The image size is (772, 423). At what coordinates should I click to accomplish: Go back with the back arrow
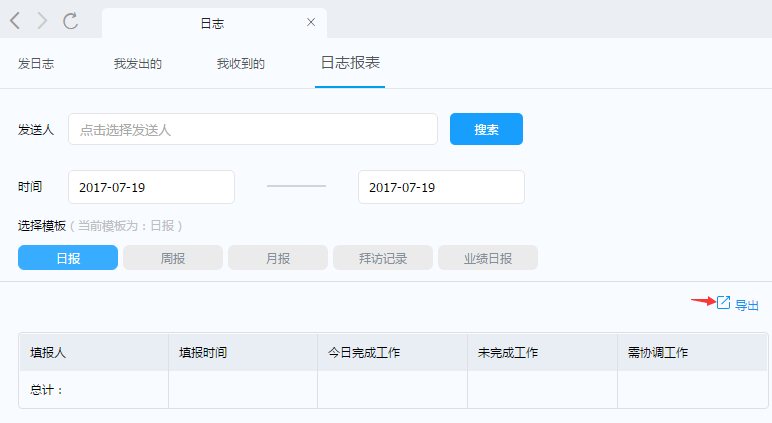click(15, 21)
